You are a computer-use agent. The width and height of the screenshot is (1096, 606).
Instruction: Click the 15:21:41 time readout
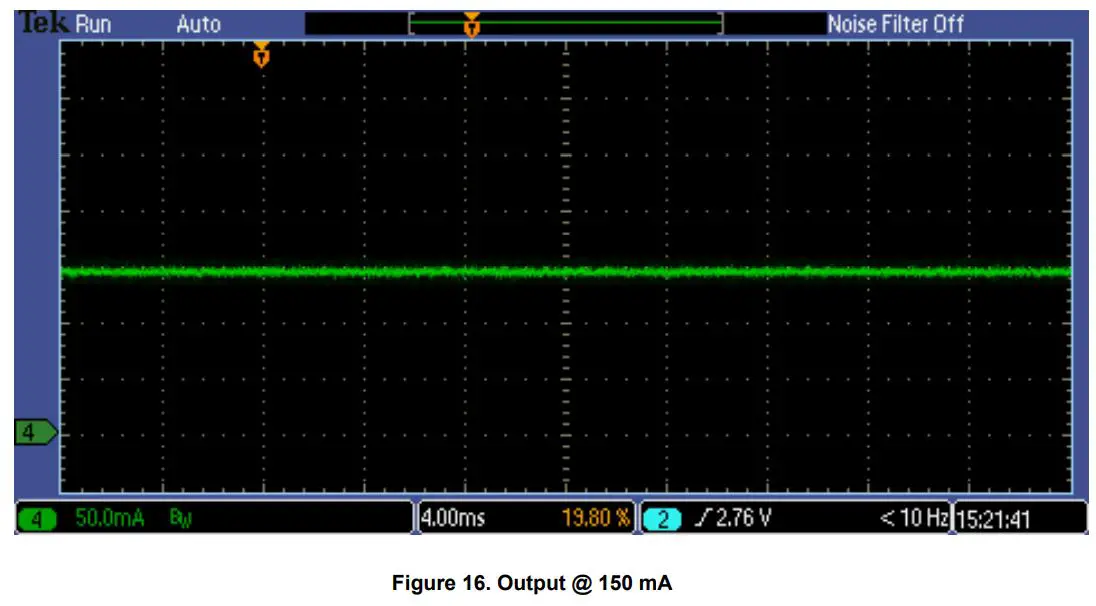993,520
